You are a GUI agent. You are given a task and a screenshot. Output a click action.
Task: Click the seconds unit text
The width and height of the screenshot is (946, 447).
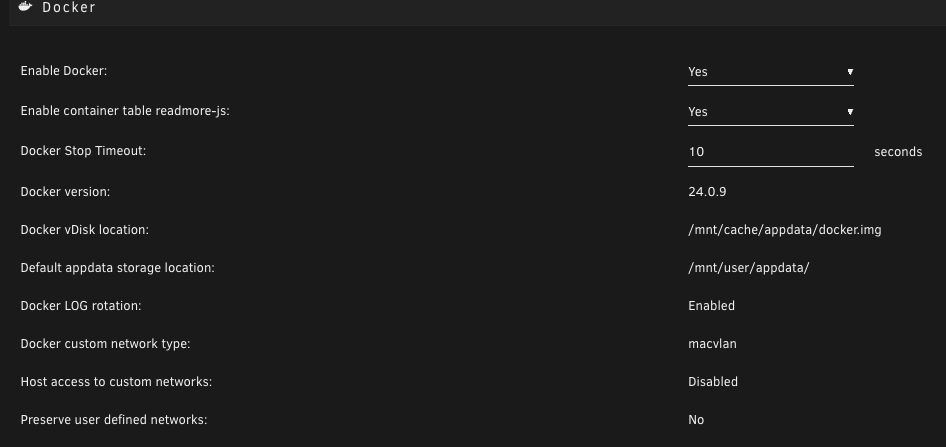pyautogui.click(x=898, y=152)
